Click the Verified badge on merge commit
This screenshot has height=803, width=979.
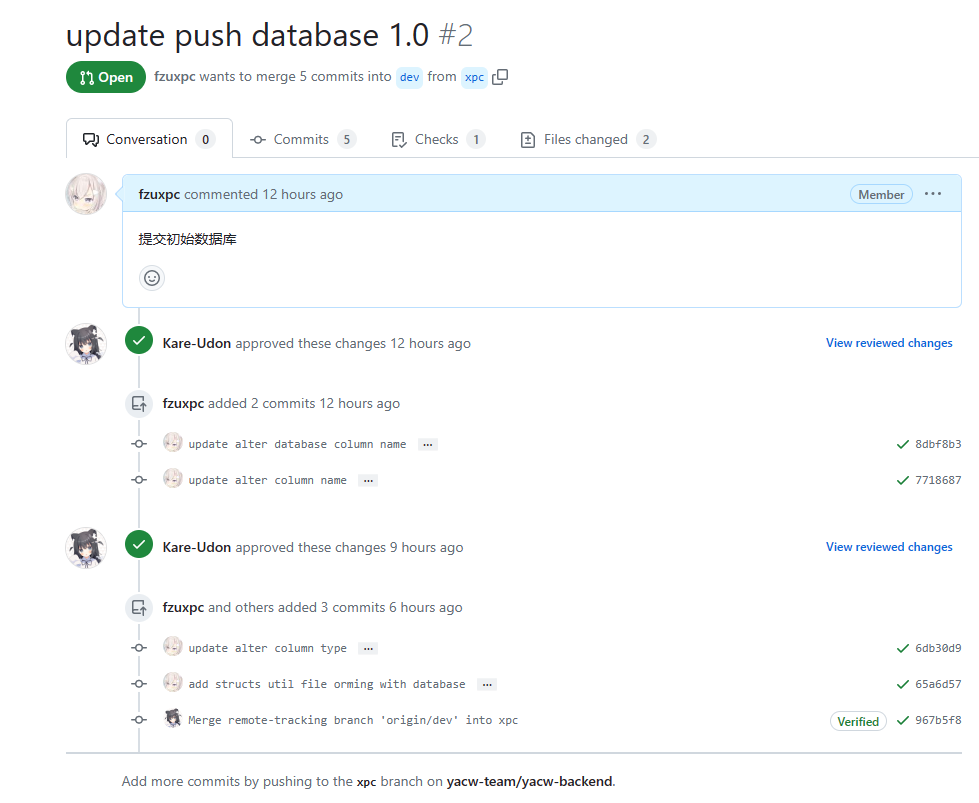(858, 721)
